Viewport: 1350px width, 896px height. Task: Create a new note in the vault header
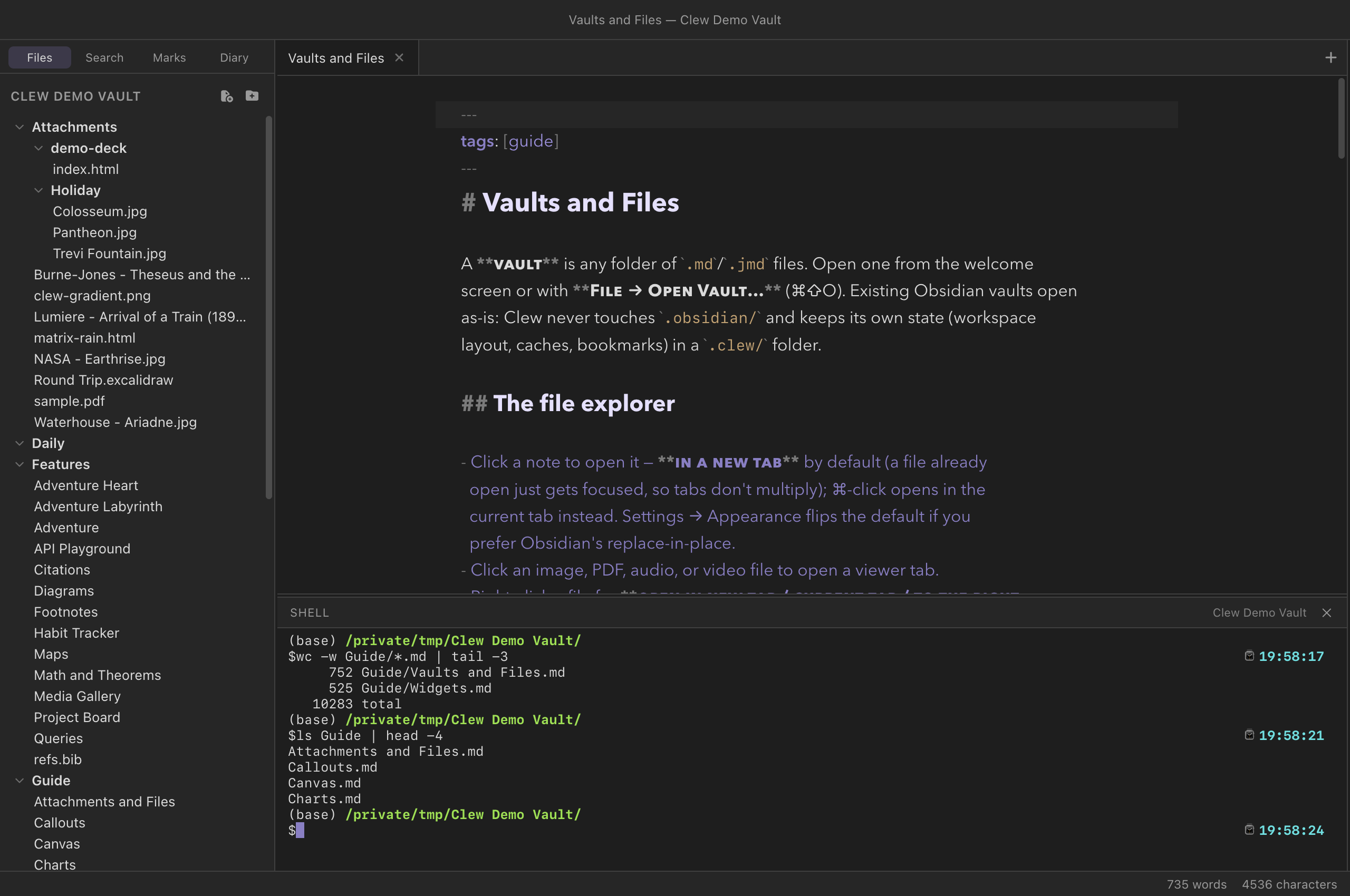click(x=226, y=96)
